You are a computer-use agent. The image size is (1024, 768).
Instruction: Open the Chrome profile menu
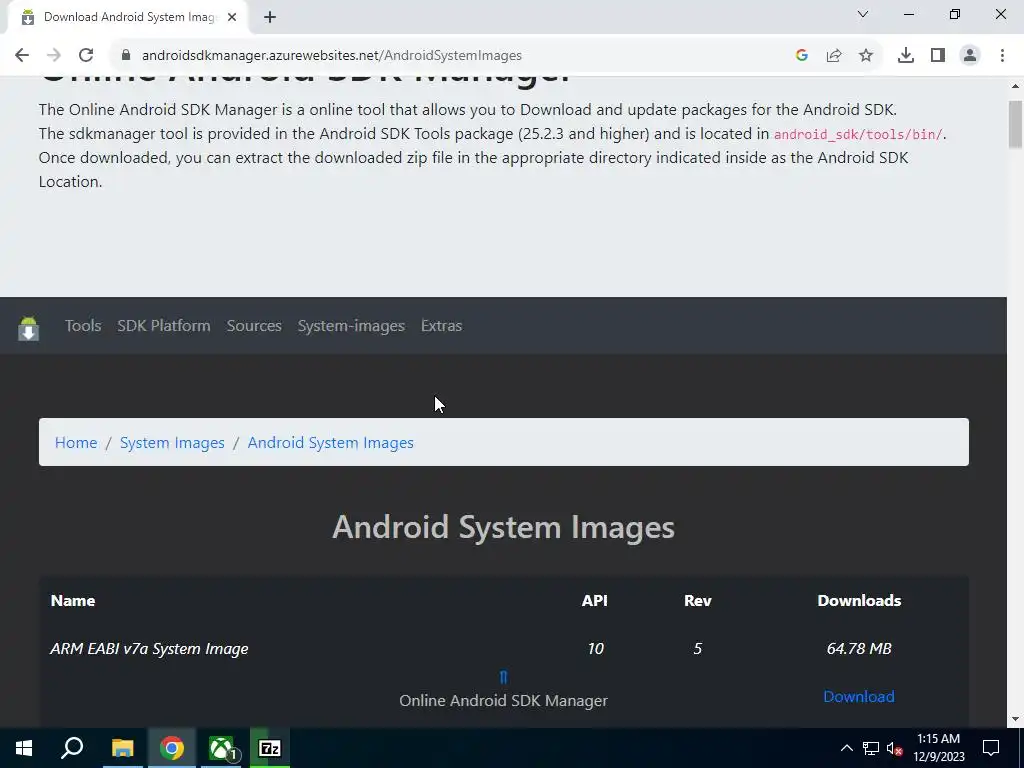coord(970,56)
